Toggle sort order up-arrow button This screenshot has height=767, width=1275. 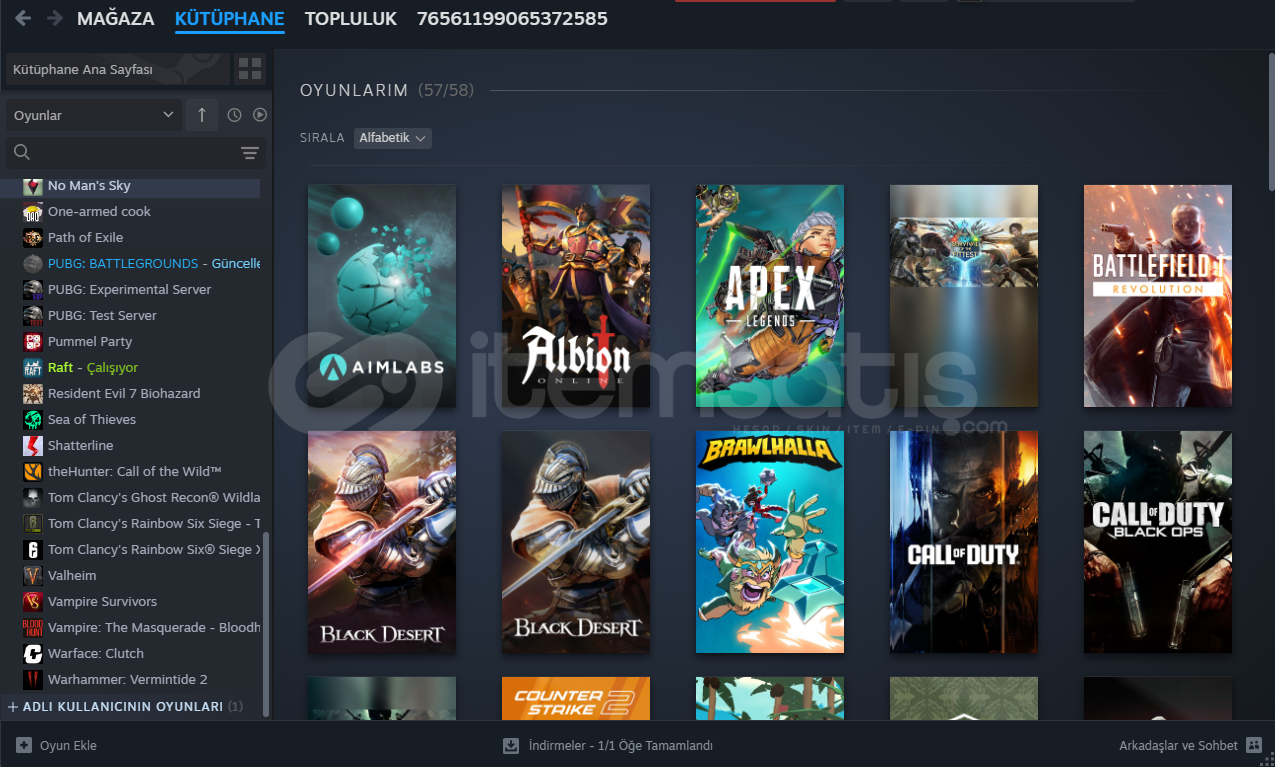coord(201,115)
